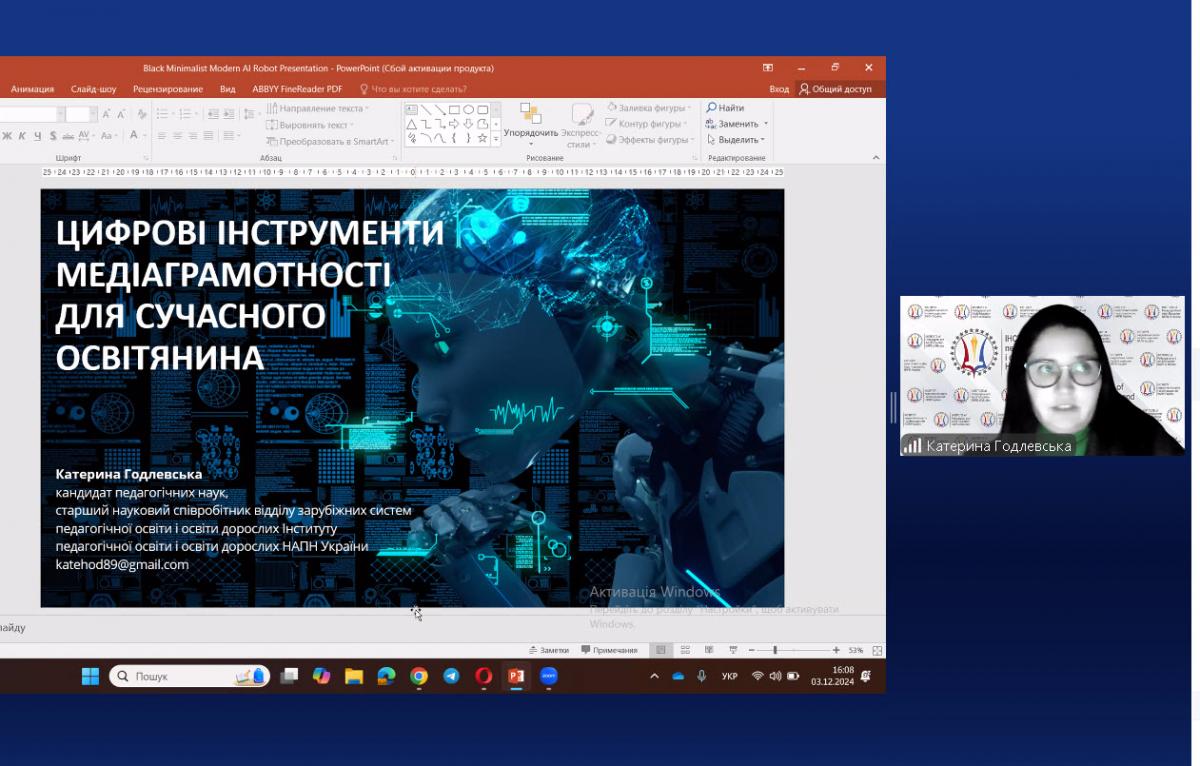Increase list indent level

[x=228, y=114]
